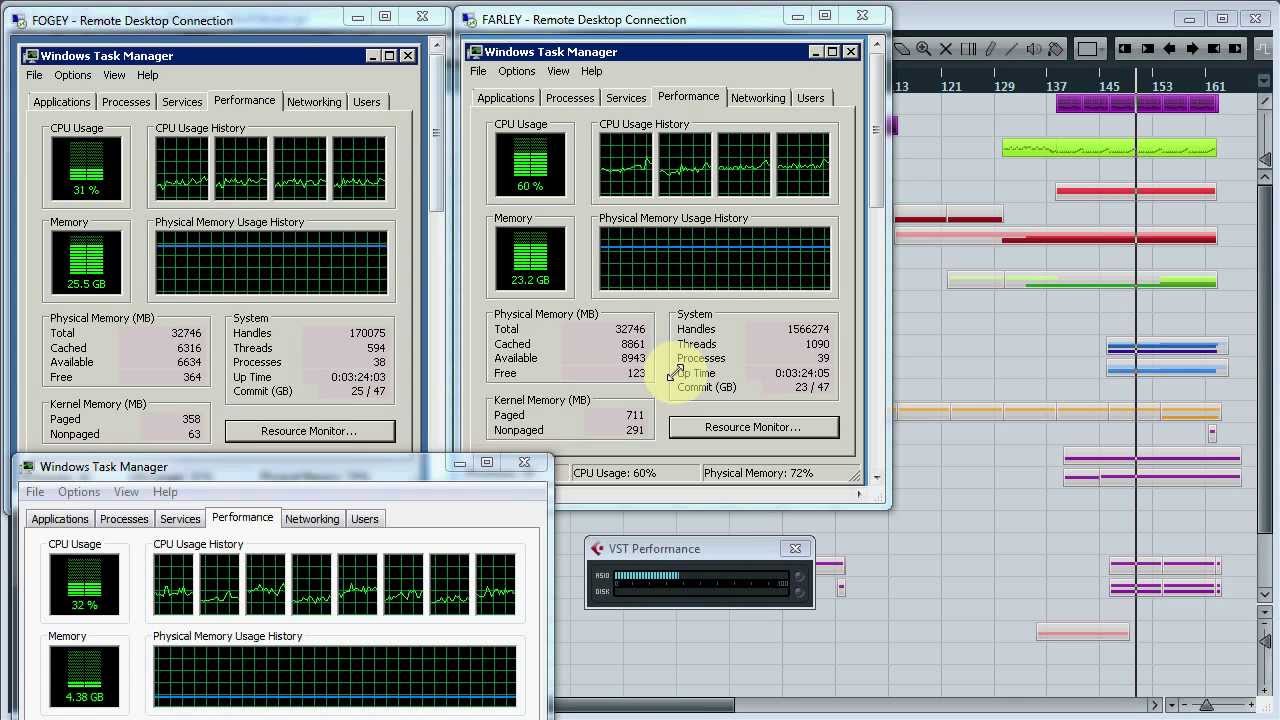Screen dimensions: 1280x720
Task: Click FARLEY status text 'Physical Memory: 72%'
Action: pyautogui.click(x=758, y=473)
